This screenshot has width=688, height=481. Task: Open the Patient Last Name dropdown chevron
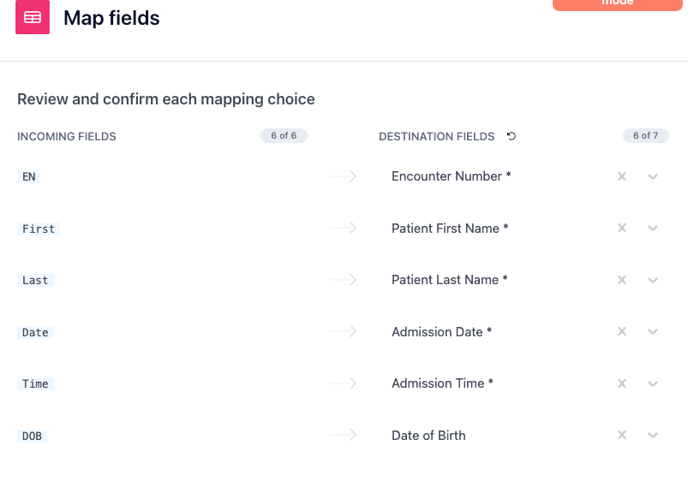653,280
